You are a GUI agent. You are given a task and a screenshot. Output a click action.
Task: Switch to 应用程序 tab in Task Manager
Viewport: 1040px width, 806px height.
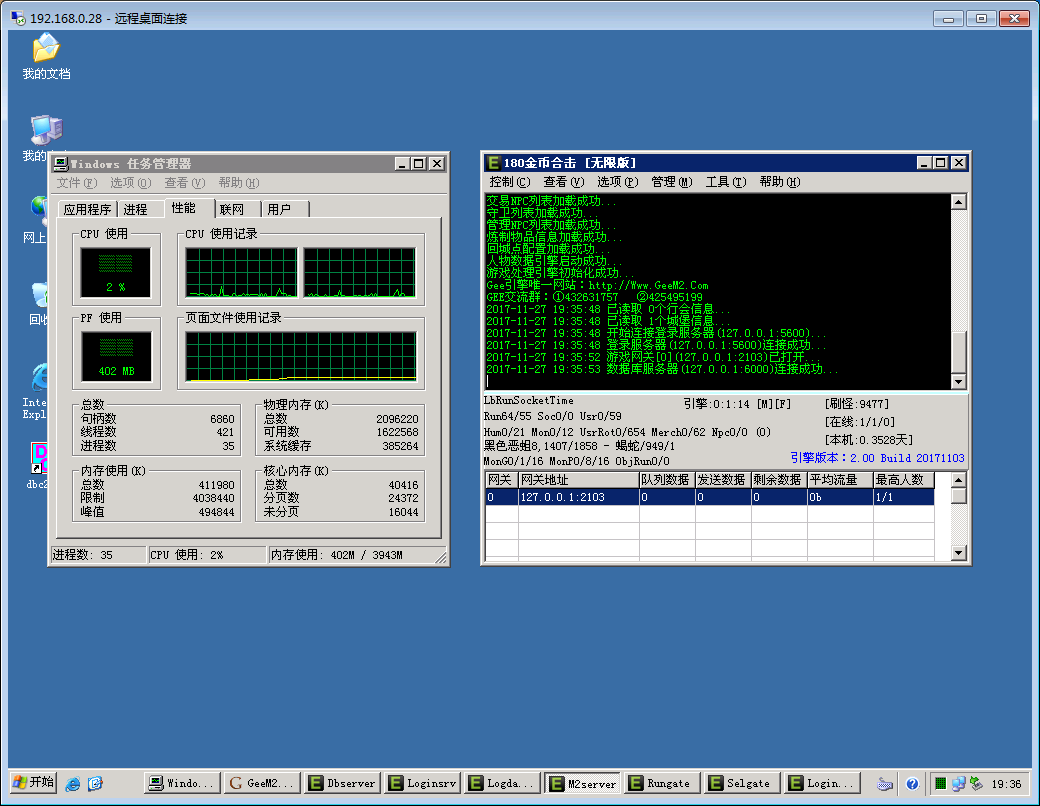pyautogui.click(x=88, y=210)
